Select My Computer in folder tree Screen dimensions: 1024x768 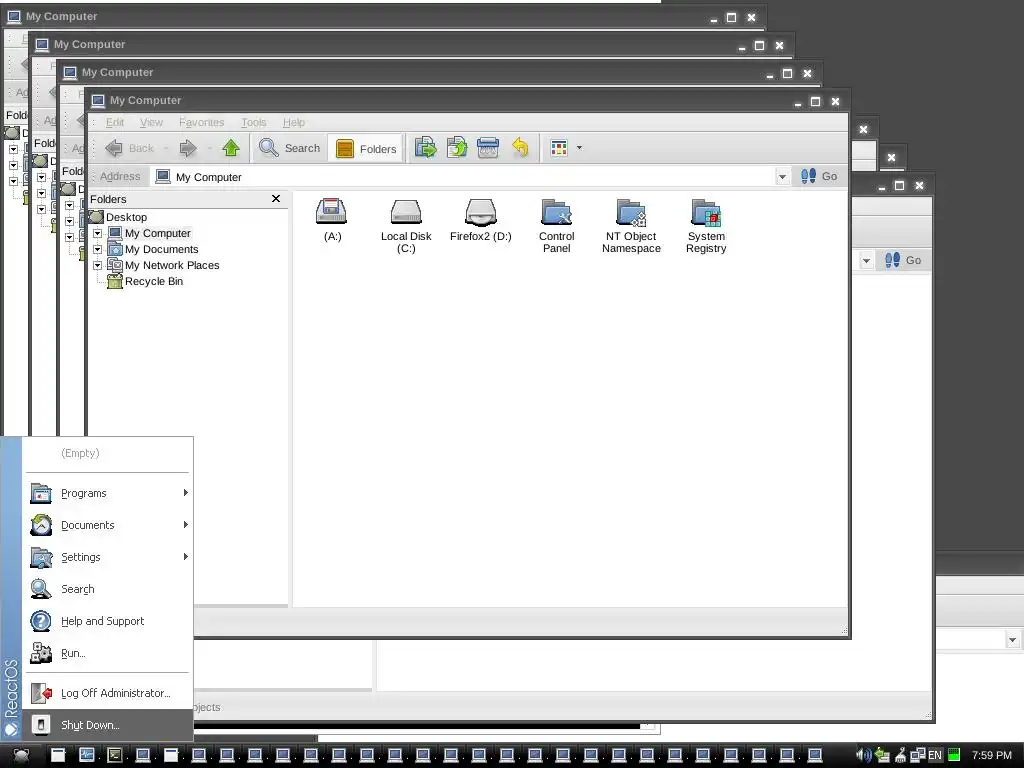(157, 233)
